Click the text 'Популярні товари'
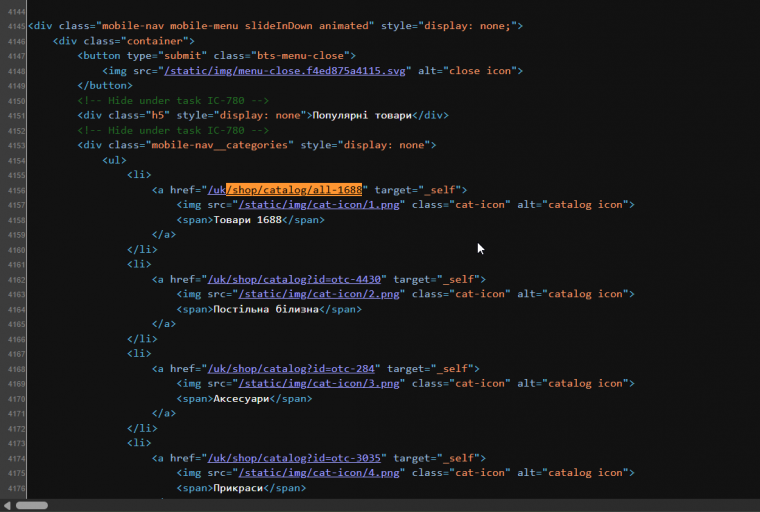Image resolution: width=760 pixels, height=512 pixels. pyautogui.click(x=362, y=115)
